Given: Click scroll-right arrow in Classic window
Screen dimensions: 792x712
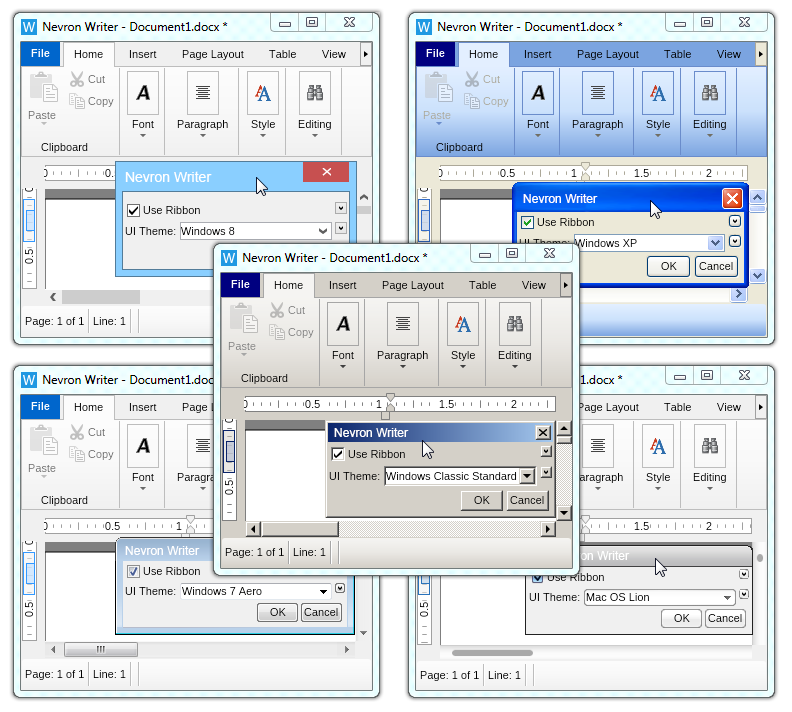Looking at the screenshot, I should [x=548, y=529].
